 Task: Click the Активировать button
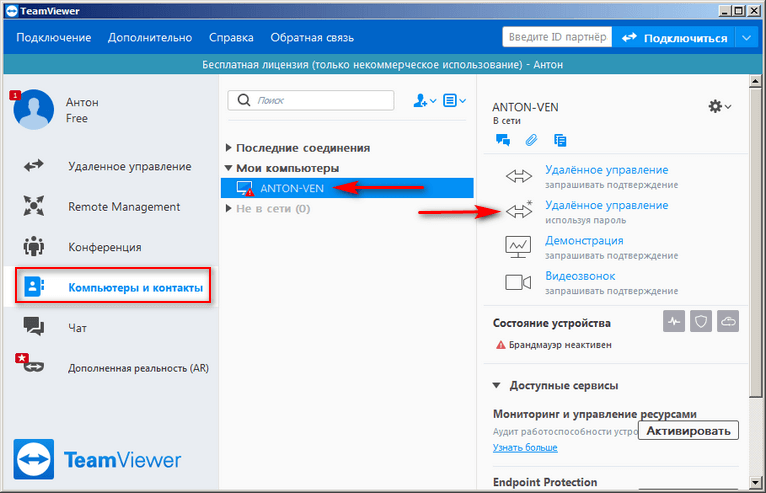688,430
